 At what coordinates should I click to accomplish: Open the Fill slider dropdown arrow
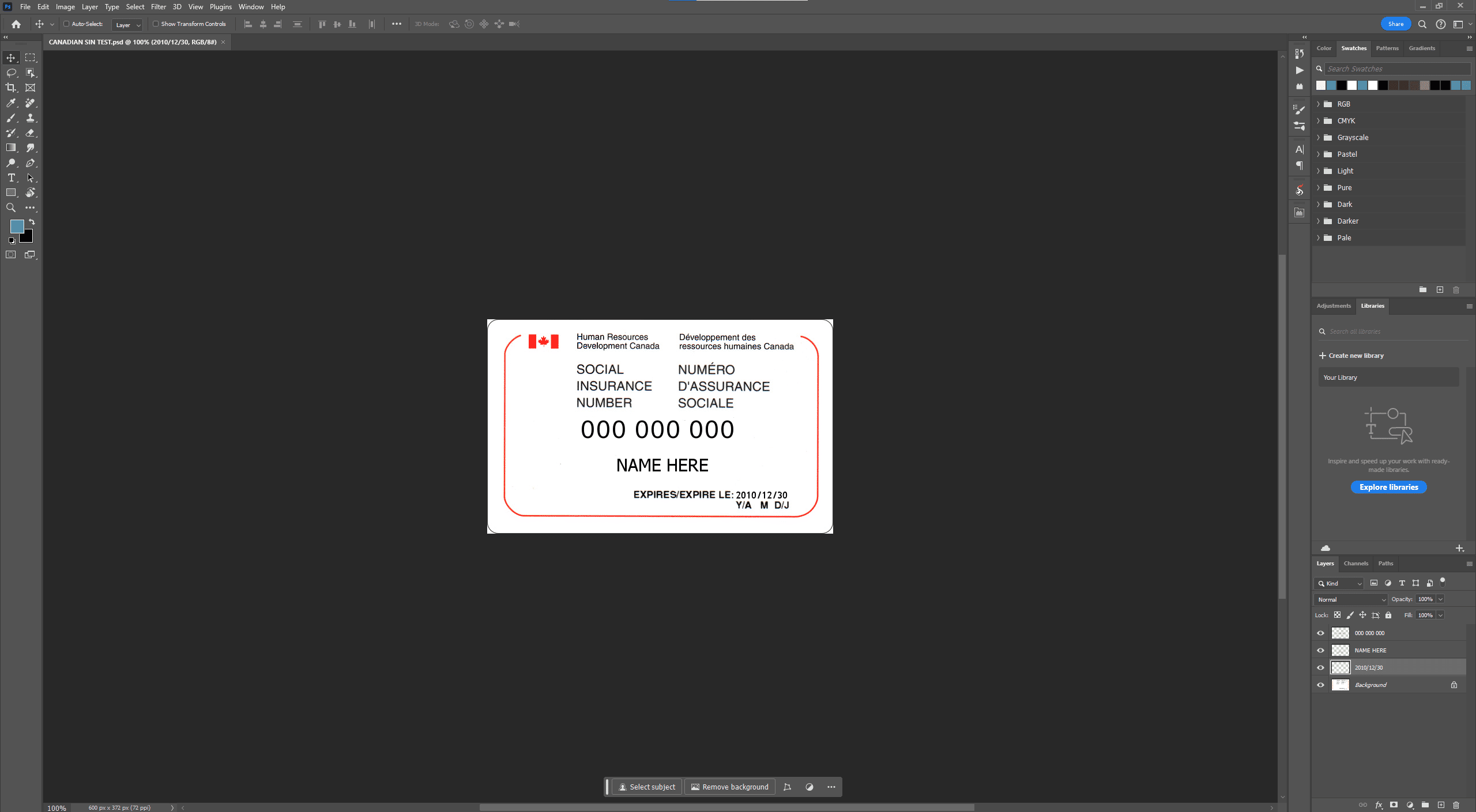(1440, 615)
